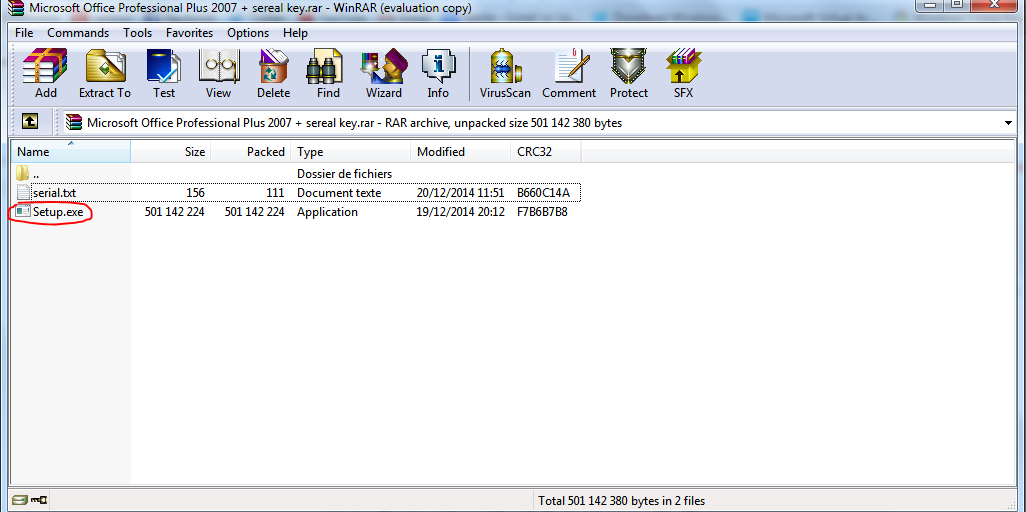Click modified date 19/12/2014 20:12
Viewport: 1026px width, 512px height.
coord(460,212)
